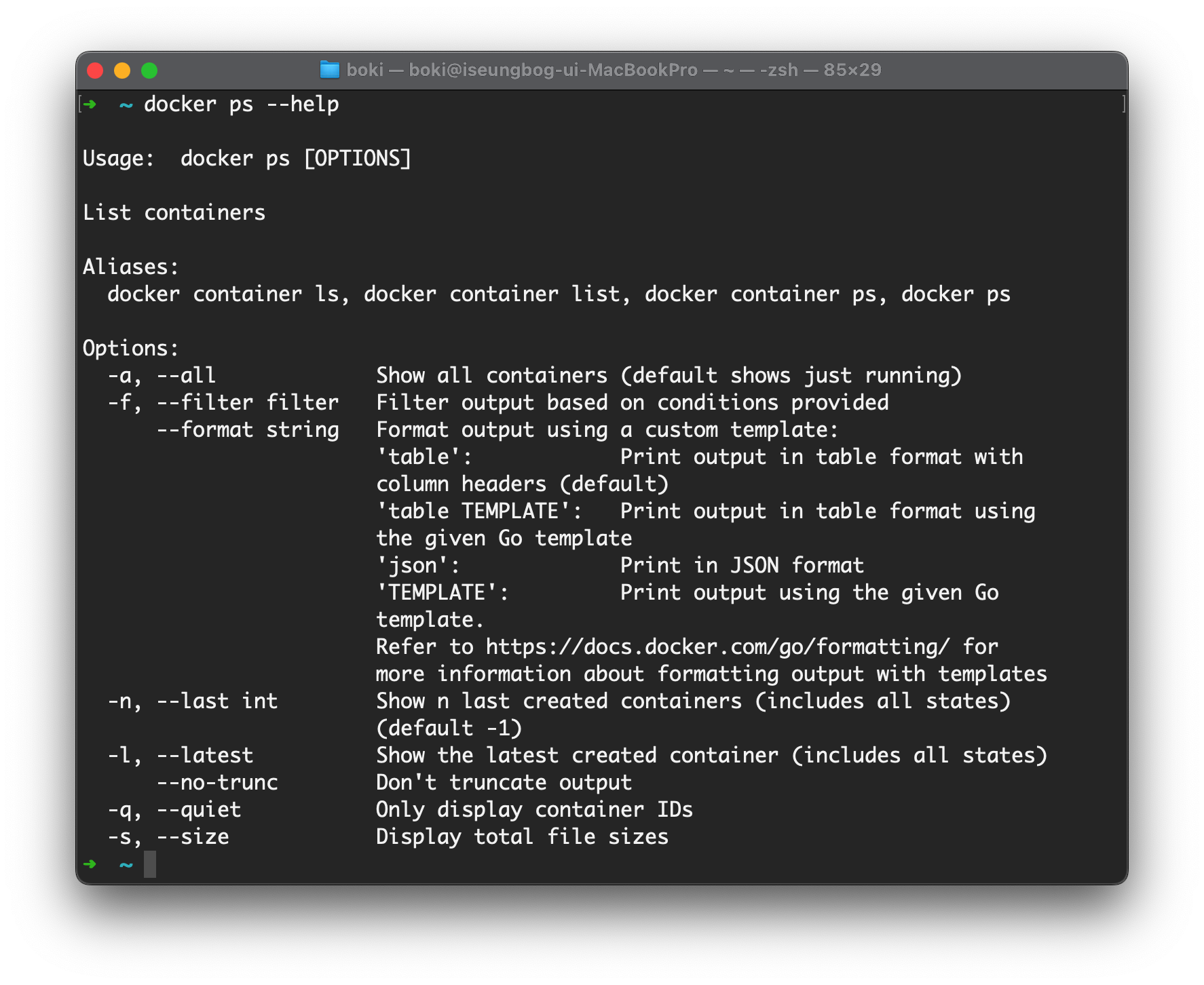Click the 'Print in JSON format' text
The height and width of the screenshot is (985, 1204).
coord(742,566)
